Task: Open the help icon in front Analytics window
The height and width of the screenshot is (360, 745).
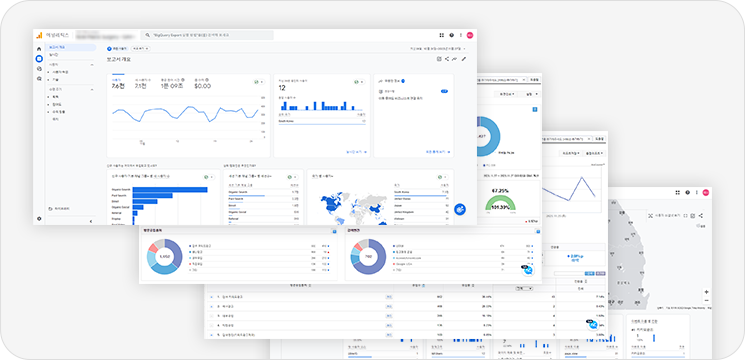Action: [451, 35]
